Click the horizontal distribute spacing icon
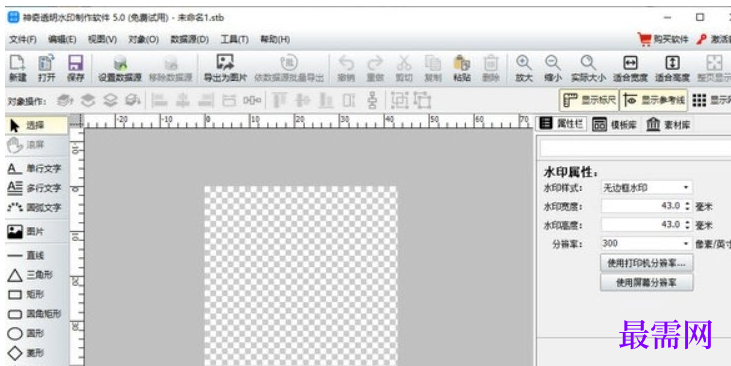The width and height of the screenshot is (731, 366). pyautogui.click(x=252, y=100)
